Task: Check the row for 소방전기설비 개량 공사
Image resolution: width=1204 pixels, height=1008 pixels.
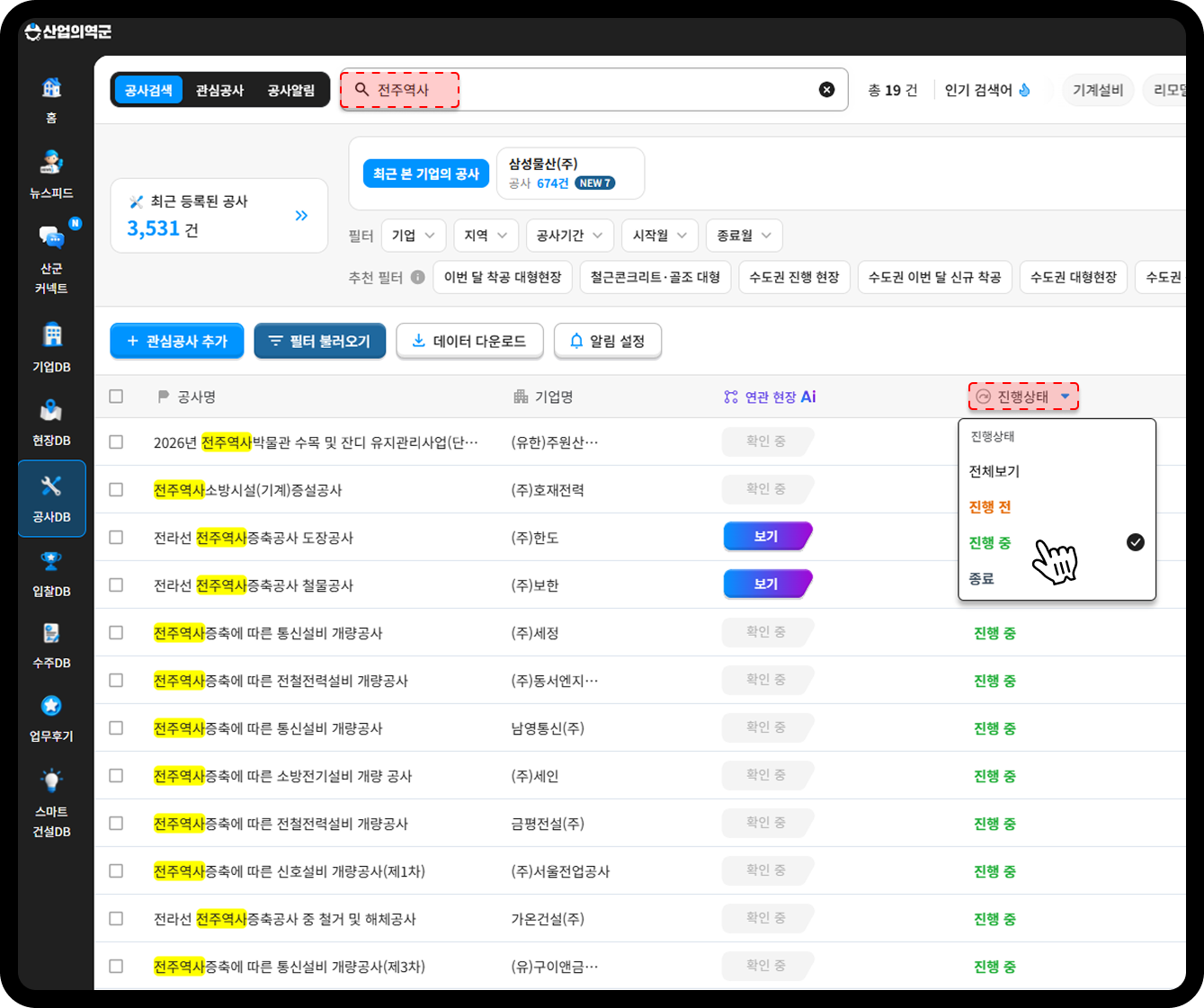Action: [x=116, y=776]
